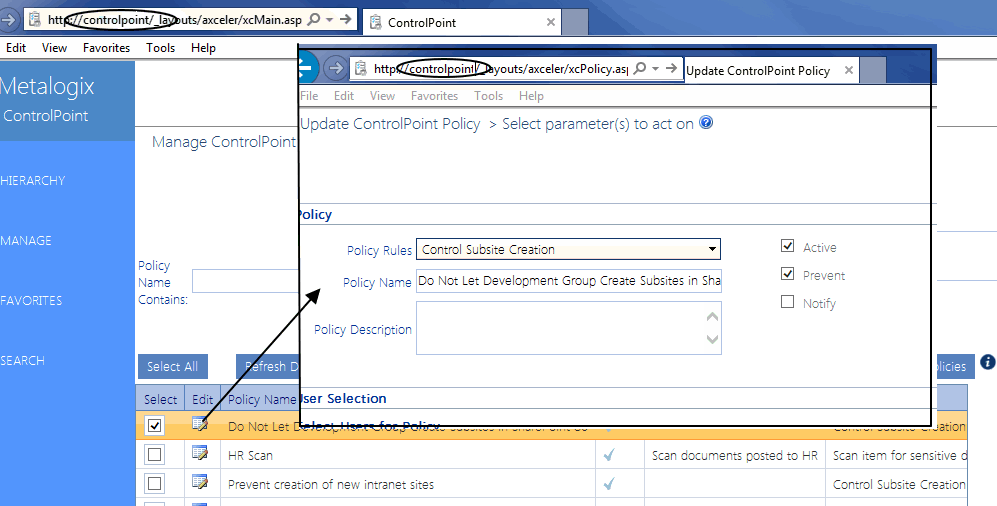Click search magnifier in xcPolicy address bar

pyautogui.click(x=640, y=68)
